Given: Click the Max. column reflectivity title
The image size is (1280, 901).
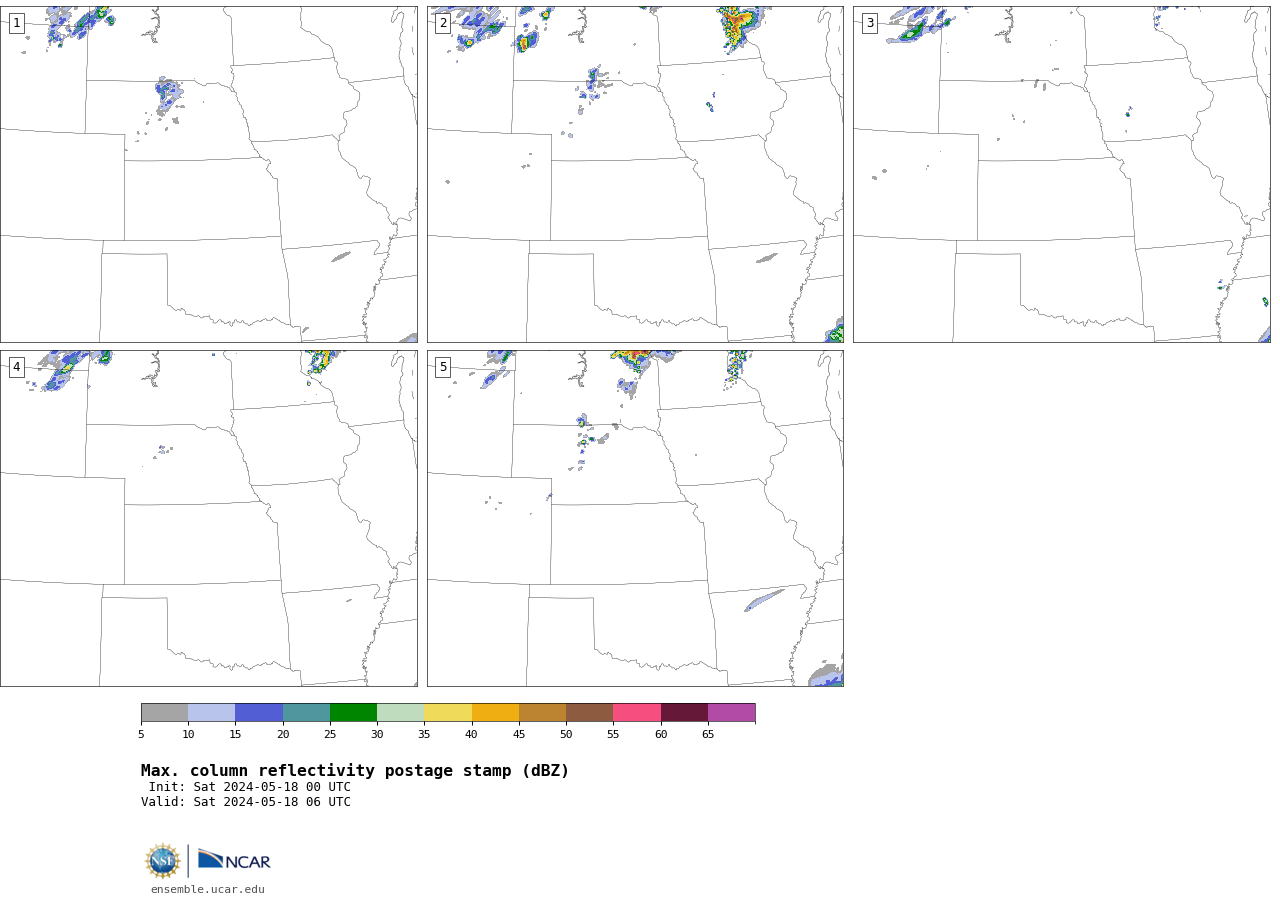Looking at the screenshot, I should [355, 771].
